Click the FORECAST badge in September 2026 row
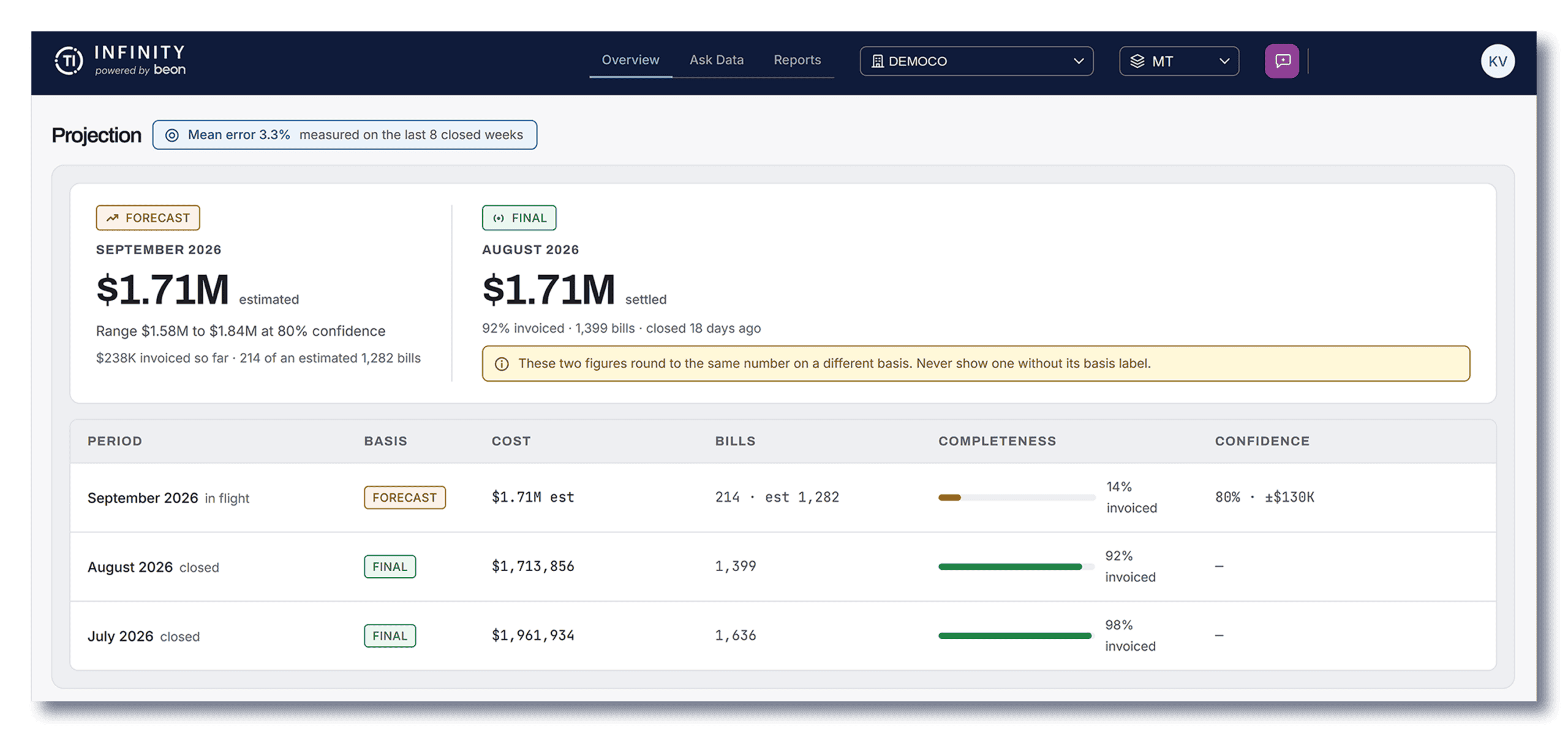The width and height of the screenshot is (1568, 753). tap(404, 498)
